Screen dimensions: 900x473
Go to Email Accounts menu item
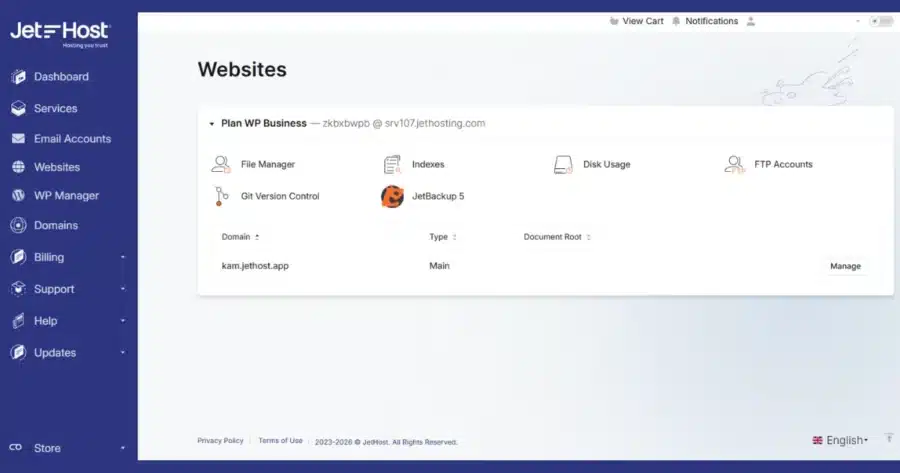(72, 138)
